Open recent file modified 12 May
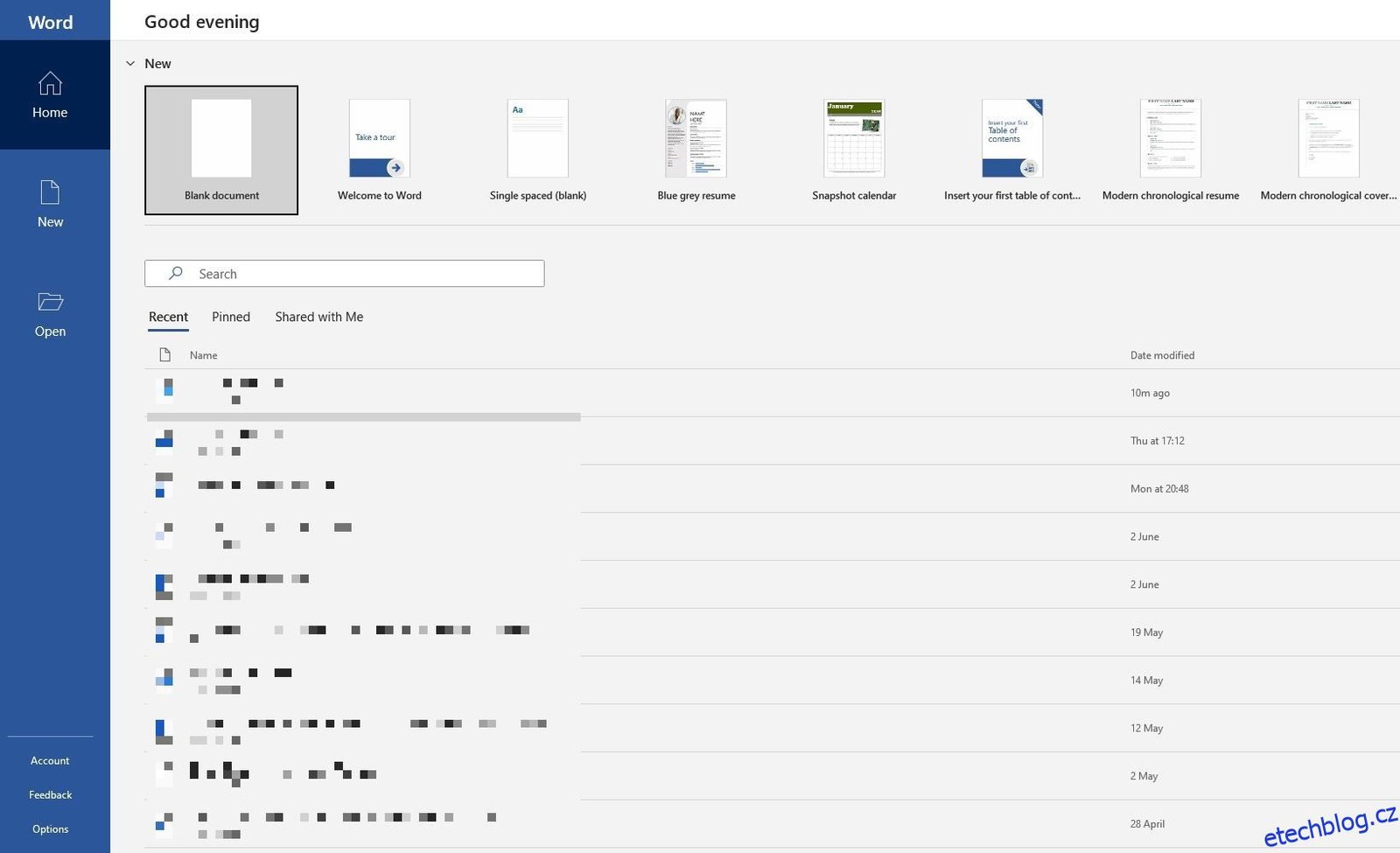The height and width of the screenshot is (853, 1400). (773, 728)
